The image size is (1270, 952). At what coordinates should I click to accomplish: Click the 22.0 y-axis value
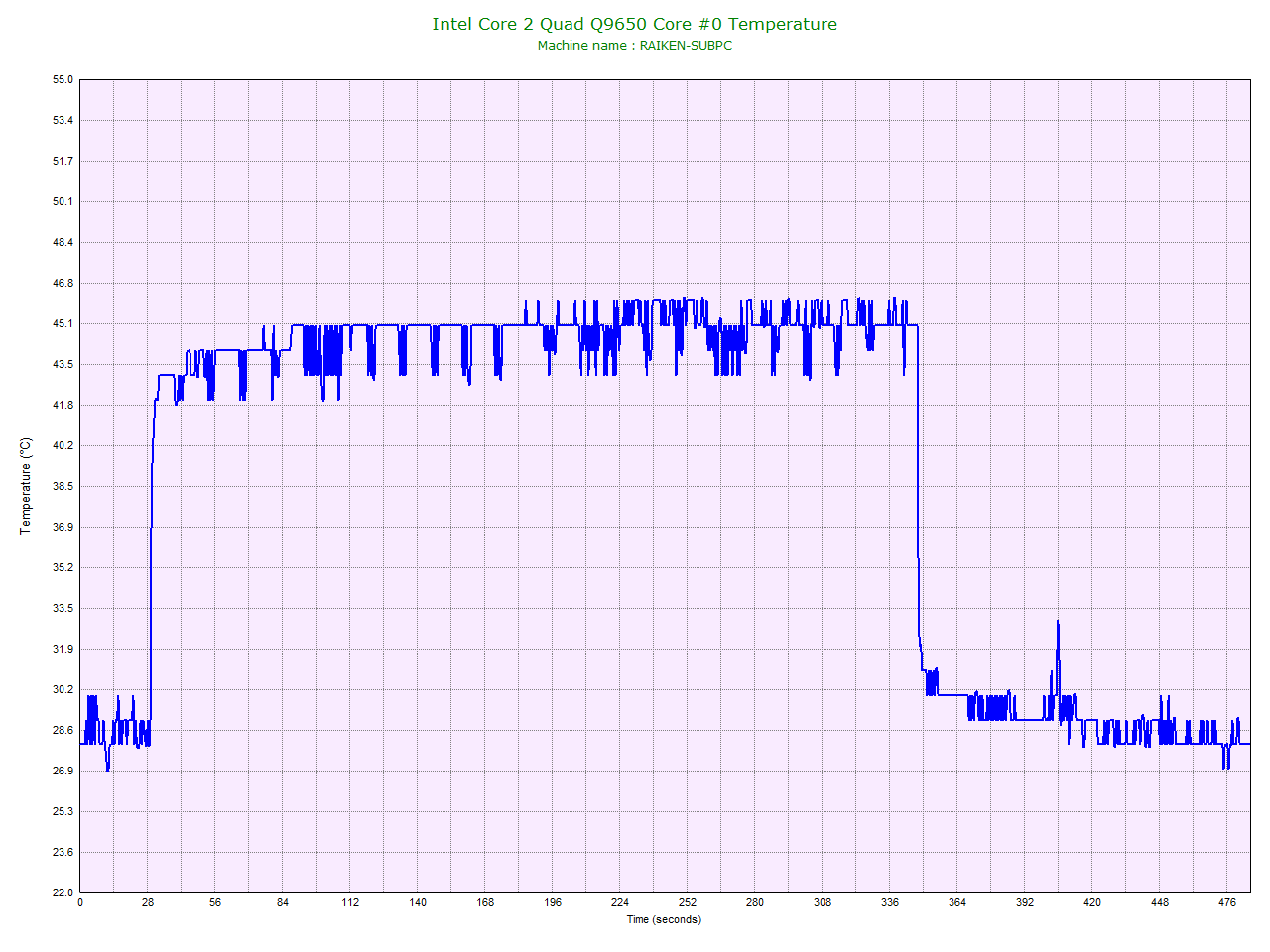[63, 892]
